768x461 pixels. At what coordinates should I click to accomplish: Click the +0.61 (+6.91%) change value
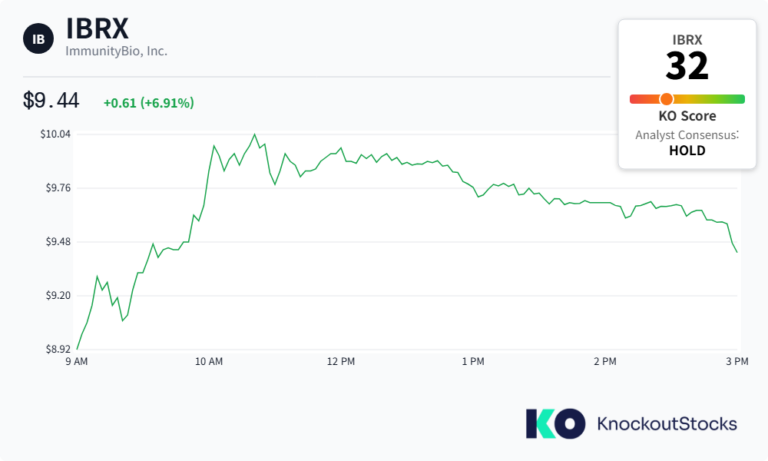point(149,103)
